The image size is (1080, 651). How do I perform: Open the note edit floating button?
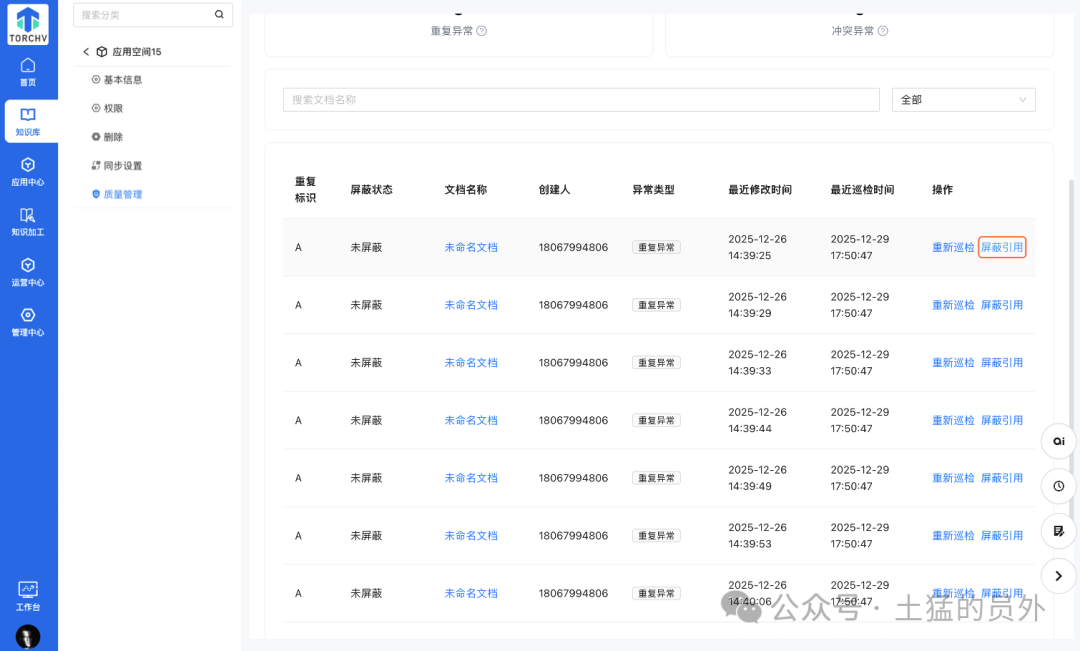pos(1059,531)
